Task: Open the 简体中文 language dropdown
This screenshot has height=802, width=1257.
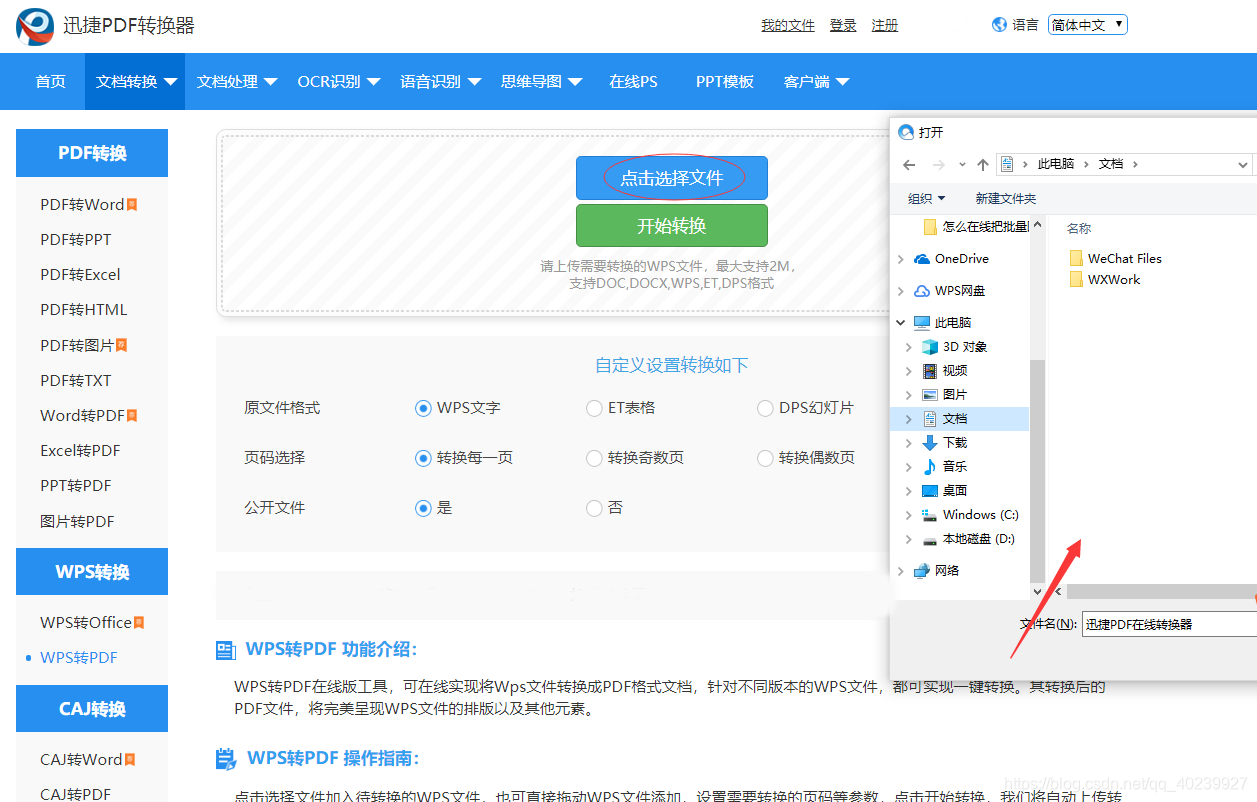Action: tap(1088, 25)
